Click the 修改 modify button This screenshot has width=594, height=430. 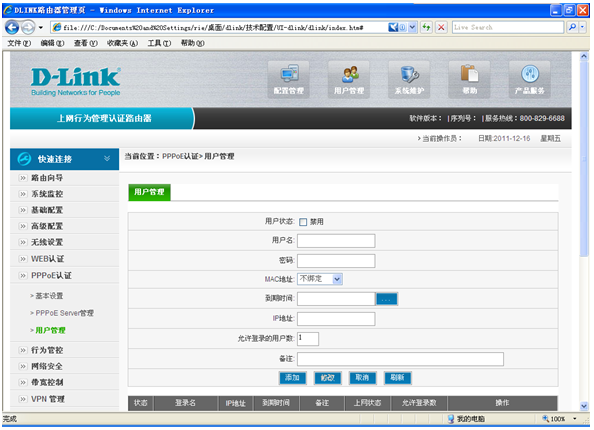(x=328, y=378)
